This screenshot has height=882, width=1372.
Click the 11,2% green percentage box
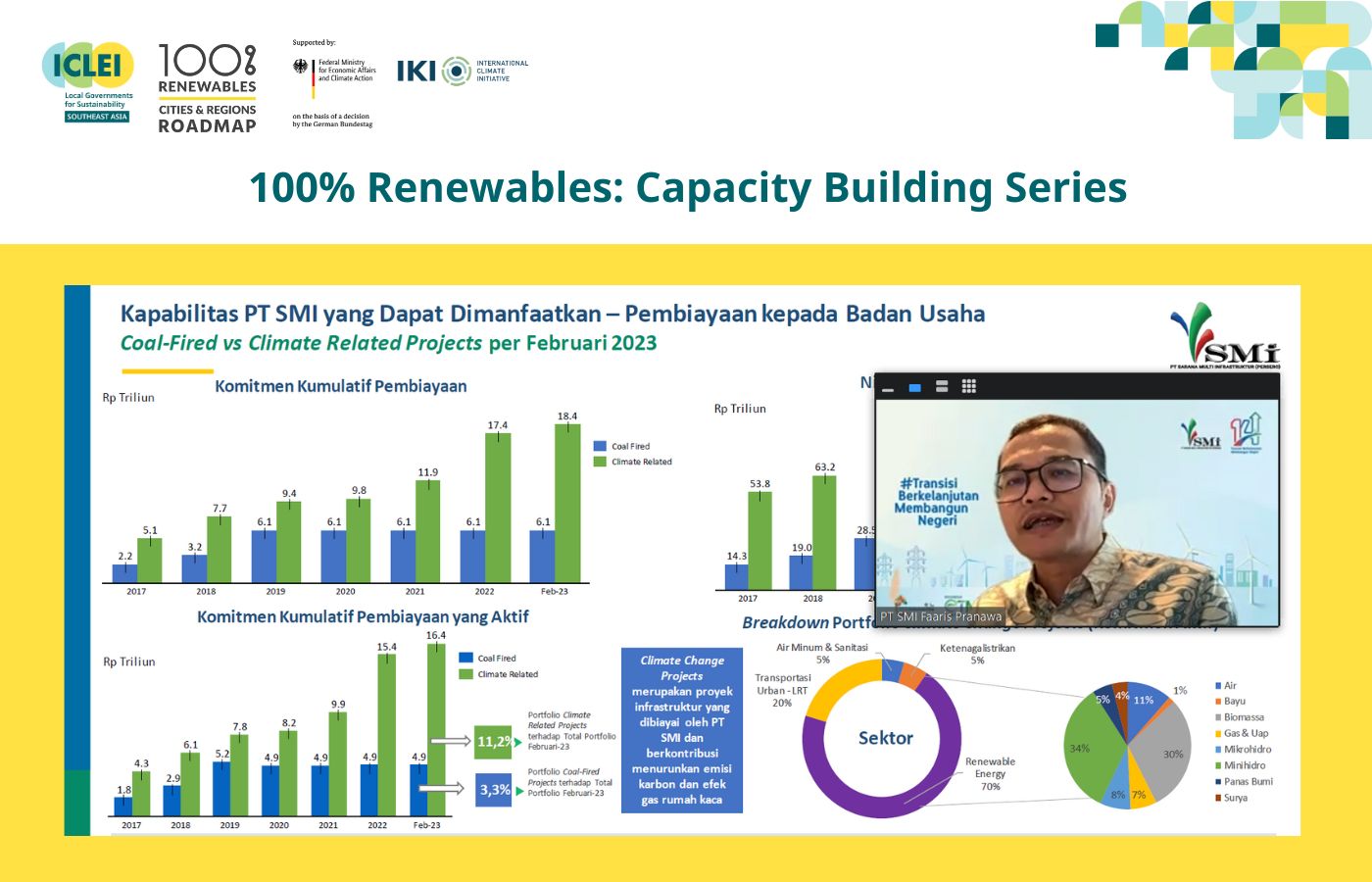pyautogui.click(x=493, y=742)
